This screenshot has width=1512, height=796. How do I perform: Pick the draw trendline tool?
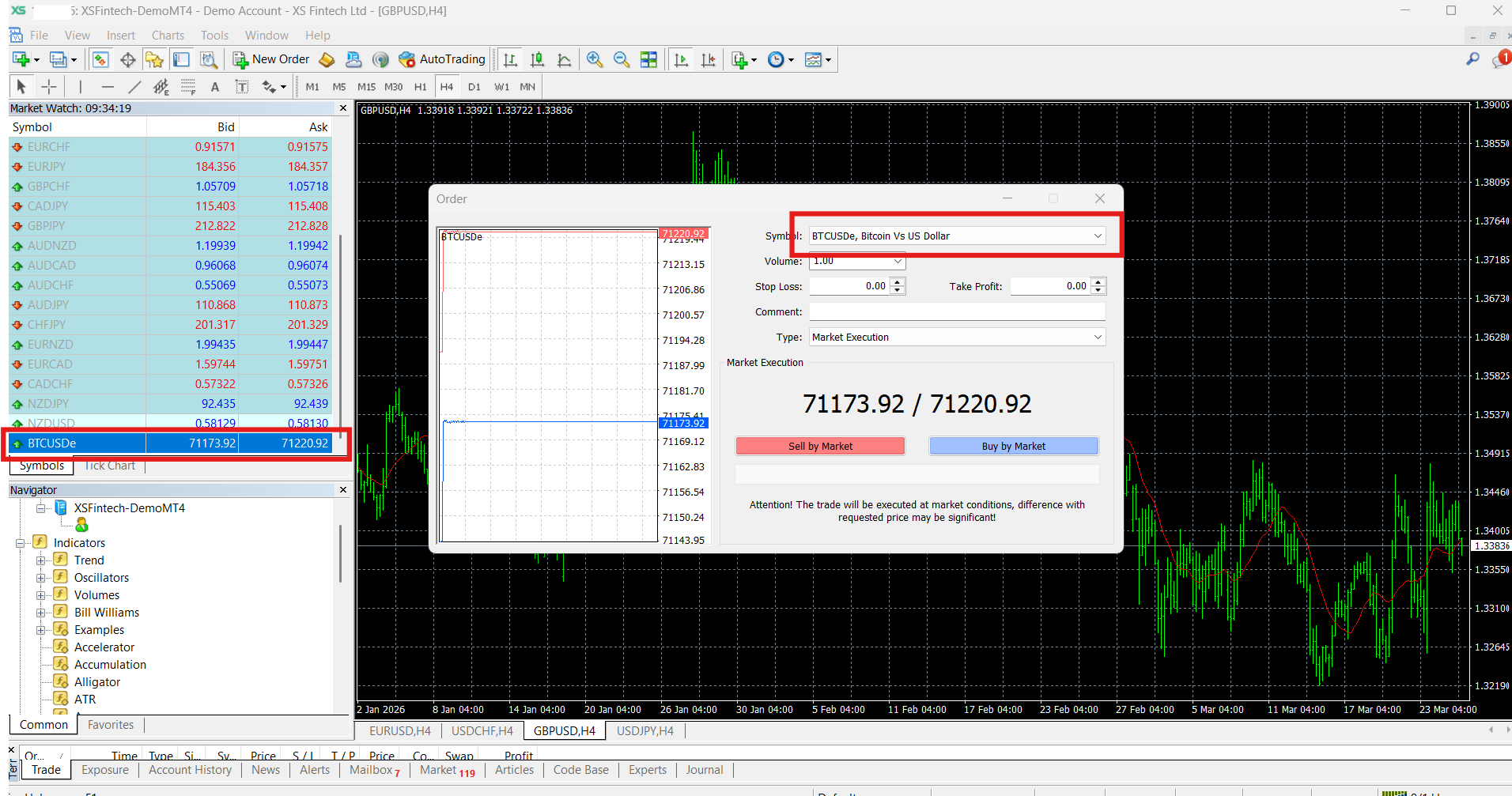[x=134, y=87]
